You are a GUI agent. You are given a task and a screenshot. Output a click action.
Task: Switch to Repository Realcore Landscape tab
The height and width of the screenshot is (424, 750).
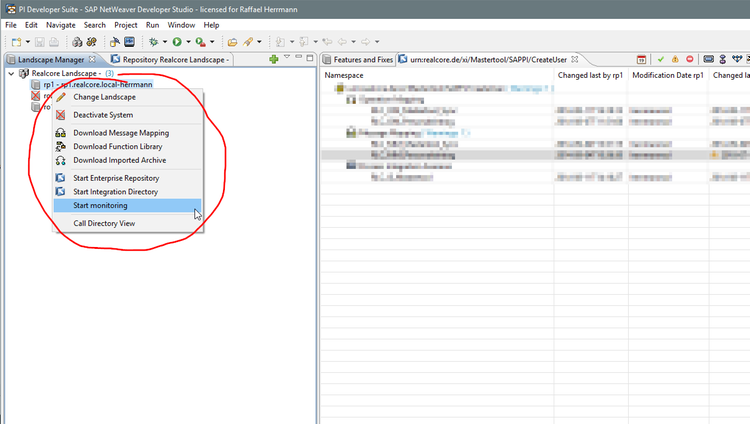tap(170, 59)
